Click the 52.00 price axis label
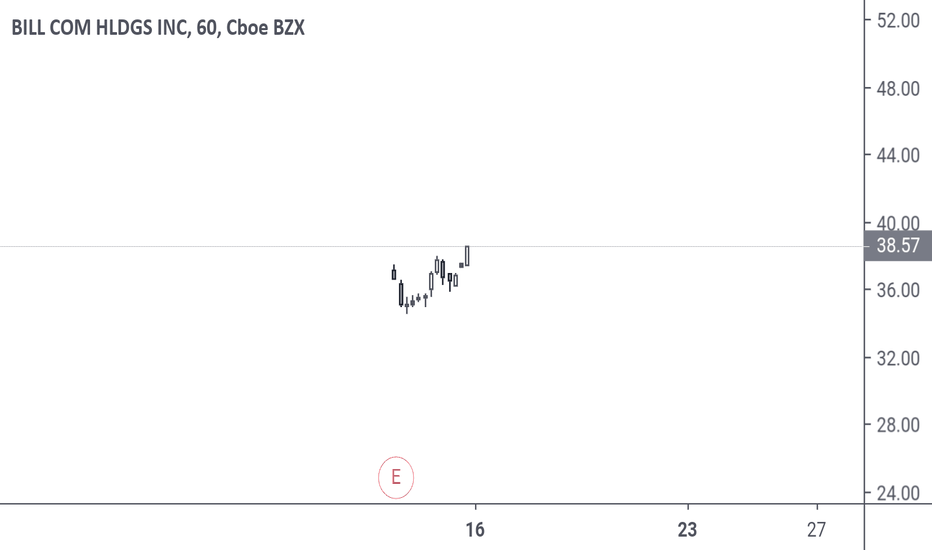Screen dimensions: 932x550 pyautogui.click(x=898, y=20)
